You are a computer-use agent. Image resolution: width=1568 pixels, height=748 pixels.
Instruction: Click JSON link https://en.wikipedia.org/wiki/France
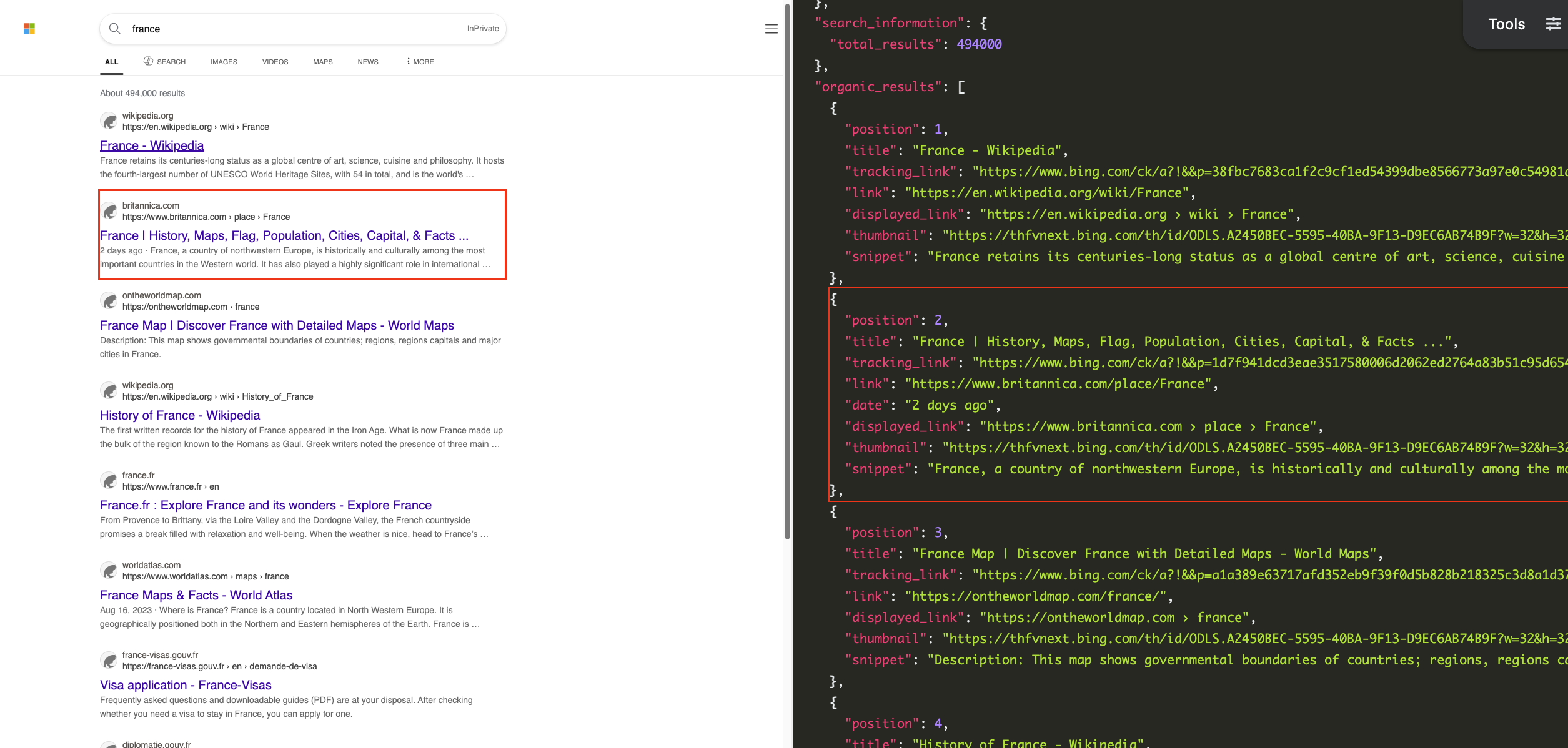(x=1047, y=193)
